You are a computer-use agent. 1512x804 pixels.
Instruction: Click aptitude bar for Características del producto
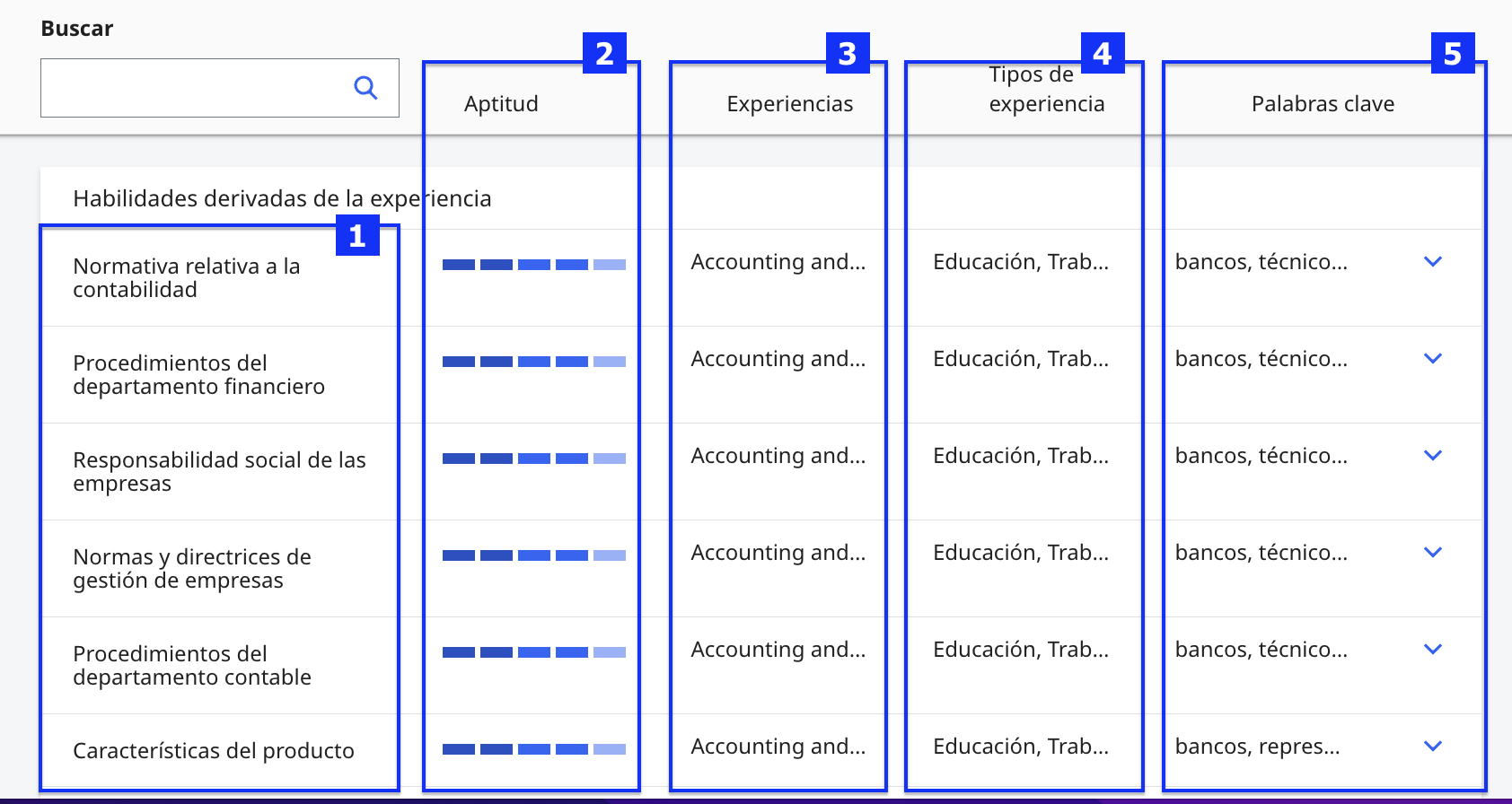[x=534, y=749]
